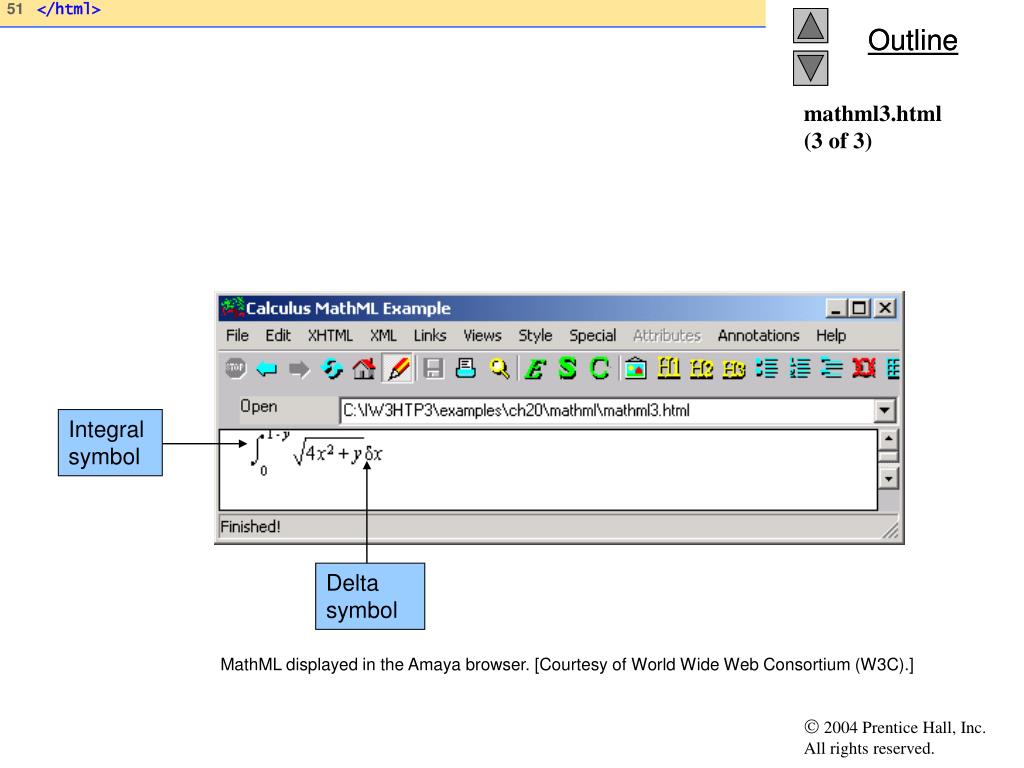Insert a definition list icon
This screenshot has width=1024, height=768.
coord(831,369)
